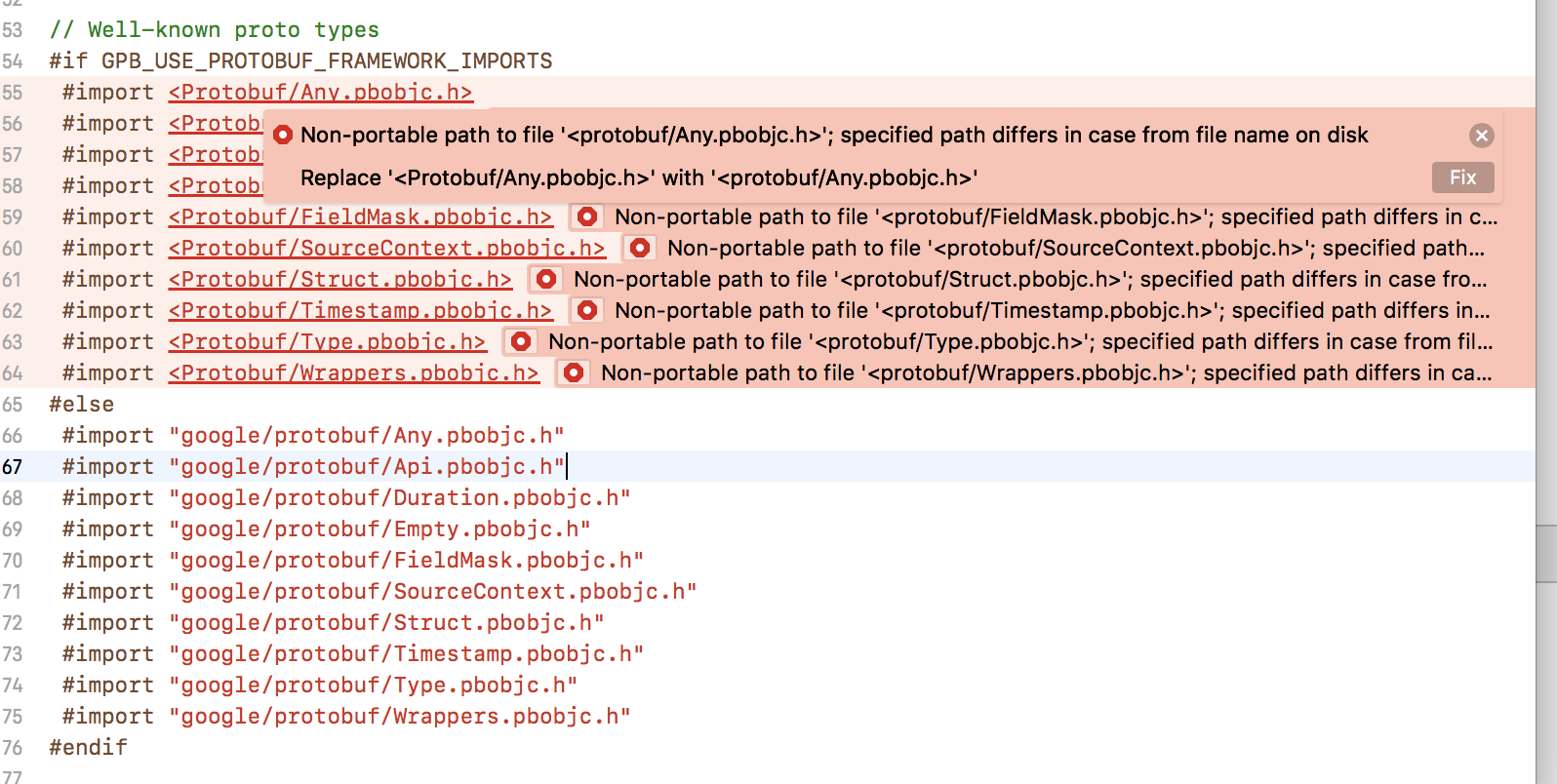Click the Non-portable path message for Any.pbobjc.h
This screenshot has width=1557, height=784.
834,135
